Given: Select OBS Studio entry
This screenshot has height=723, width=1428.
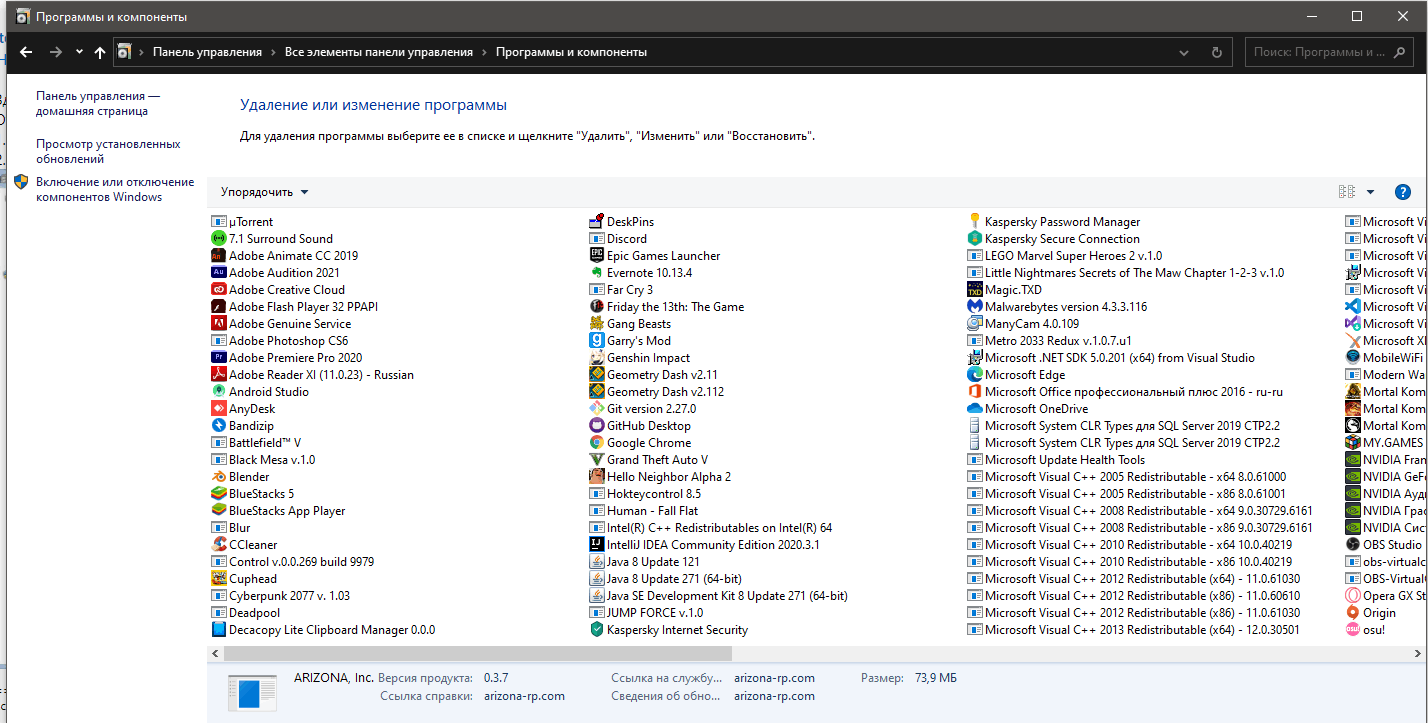Looking at the screenshot, I should [x=1384, y=545].
